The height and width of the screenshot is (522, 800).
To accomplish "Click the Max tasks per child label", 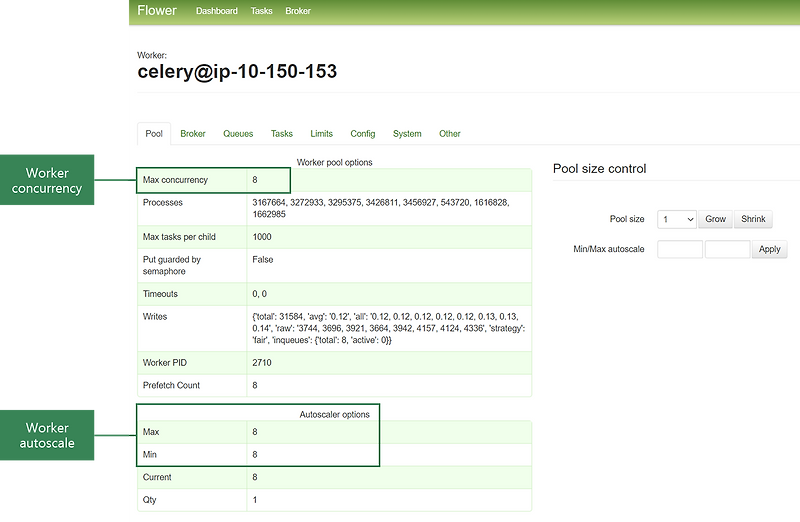I will [x=179, y=237].
